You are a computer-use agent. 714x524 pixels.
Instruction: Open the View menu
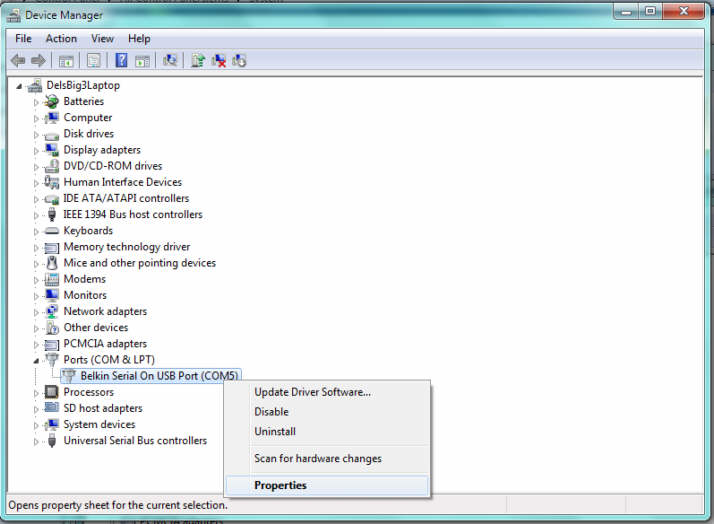coord(102,39)
